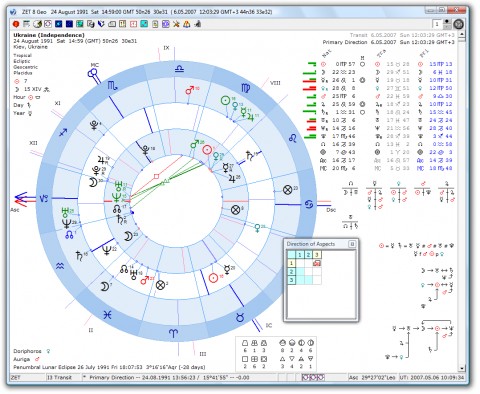Viewport: 480px width, 394px height.
Task: Open the crossed tools settings icon
Action: pos(176,24)
